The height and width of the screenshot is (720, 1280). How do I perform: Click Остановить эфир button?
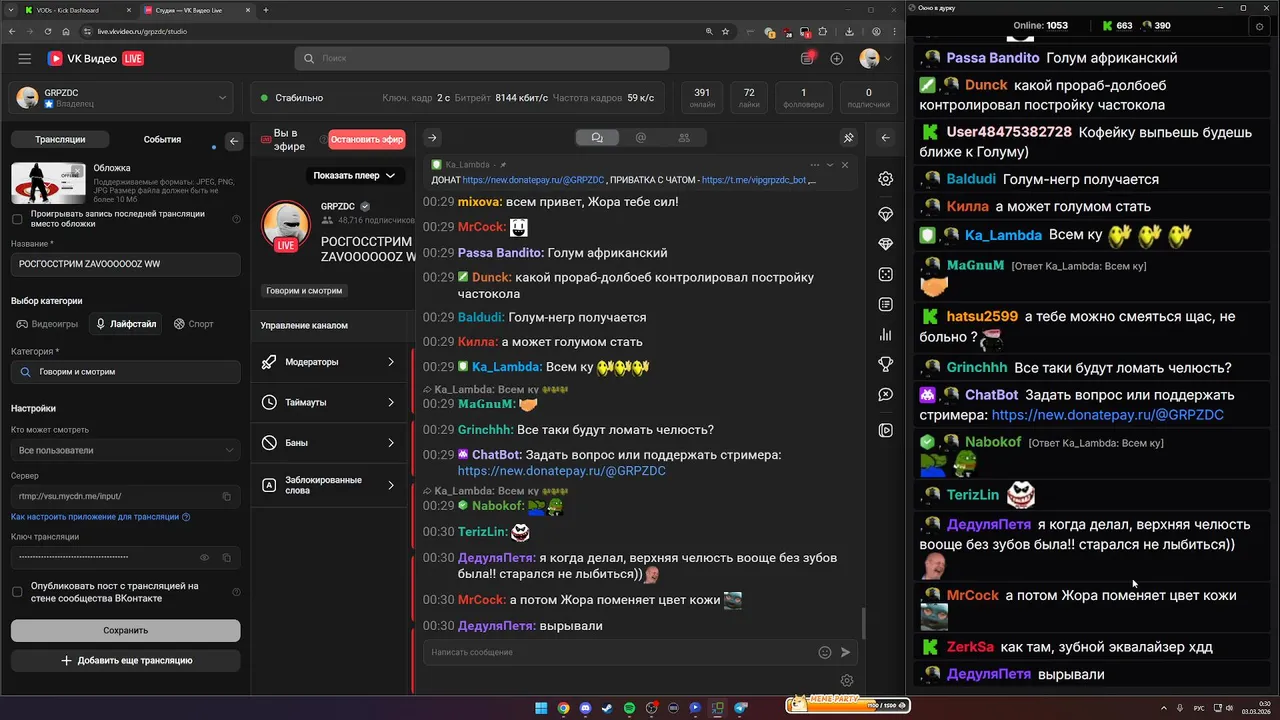[367, 140]
